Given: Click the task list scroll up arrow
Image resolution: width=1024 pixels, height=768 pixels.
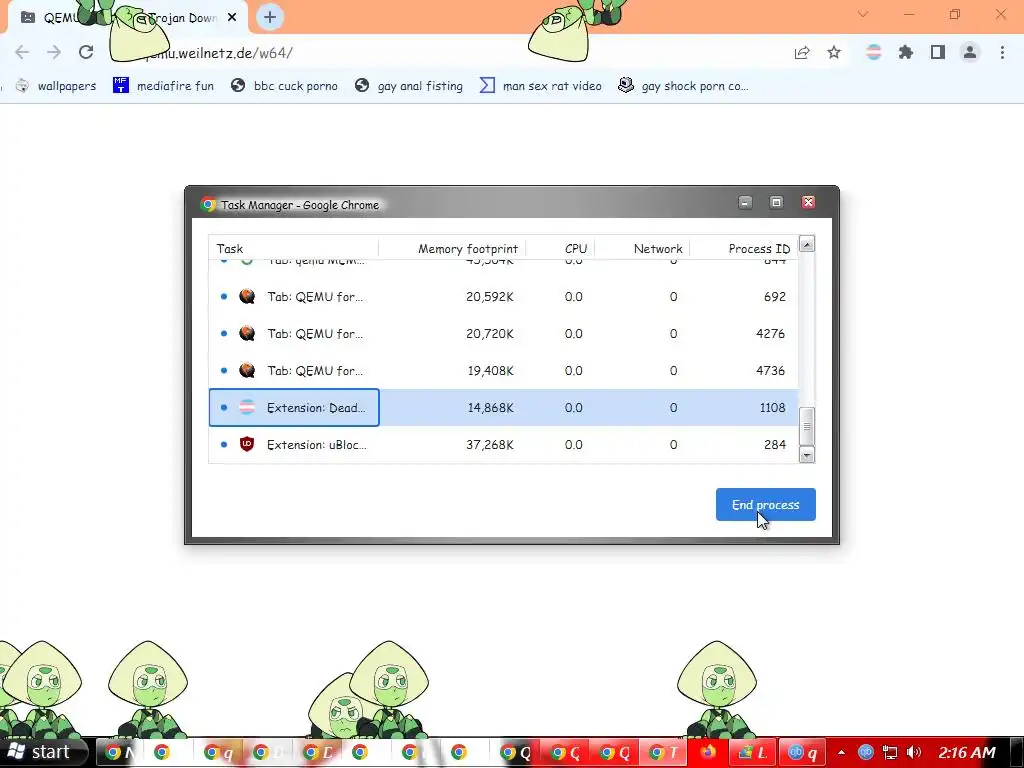Looking at the screenshot, I should (x=807, y=244).
